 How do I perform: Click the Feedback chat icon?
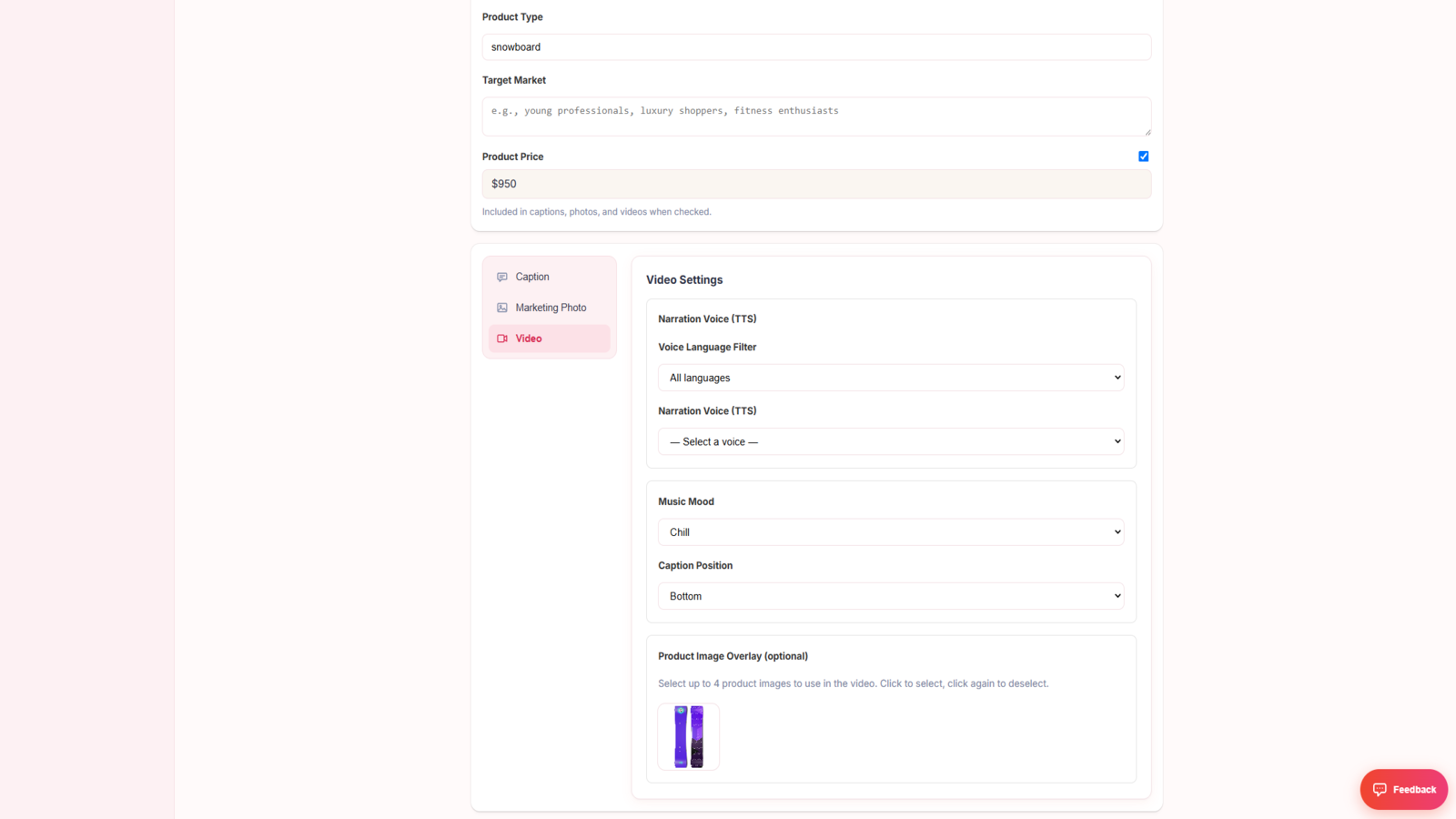[x=1380, y=790]
